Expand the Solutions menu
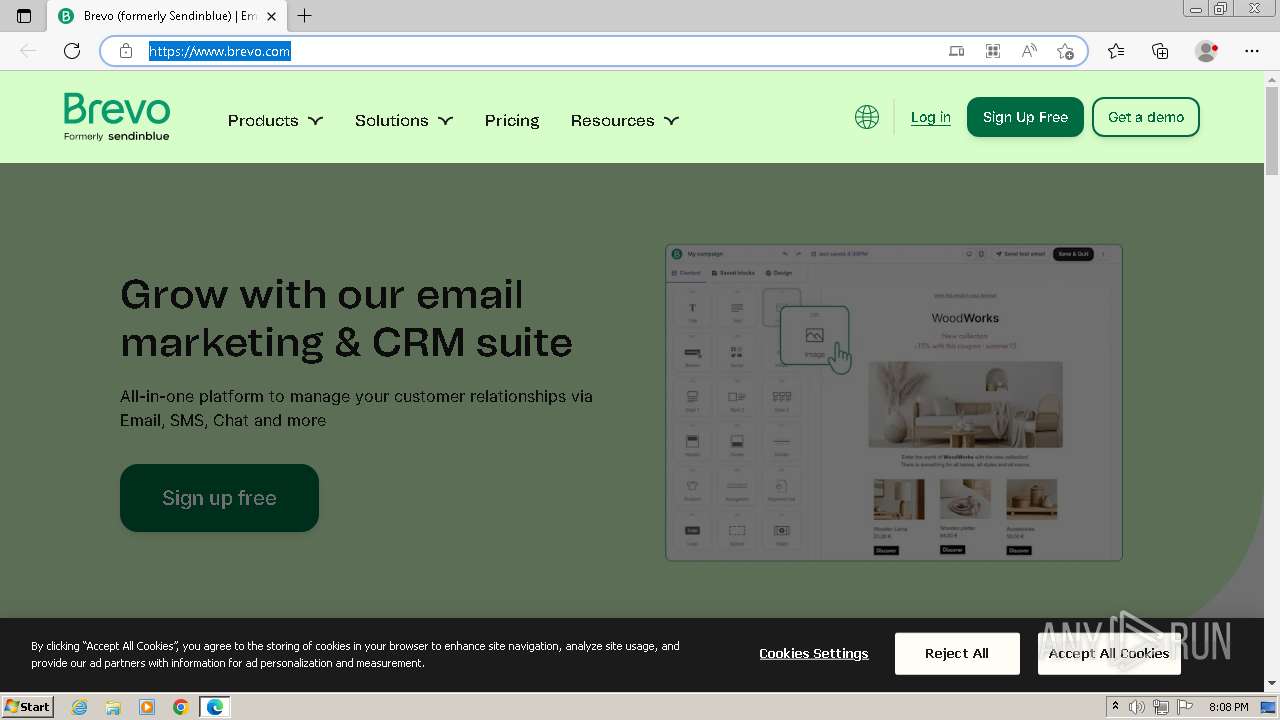 pyautogui.click(x=404, y=120)
